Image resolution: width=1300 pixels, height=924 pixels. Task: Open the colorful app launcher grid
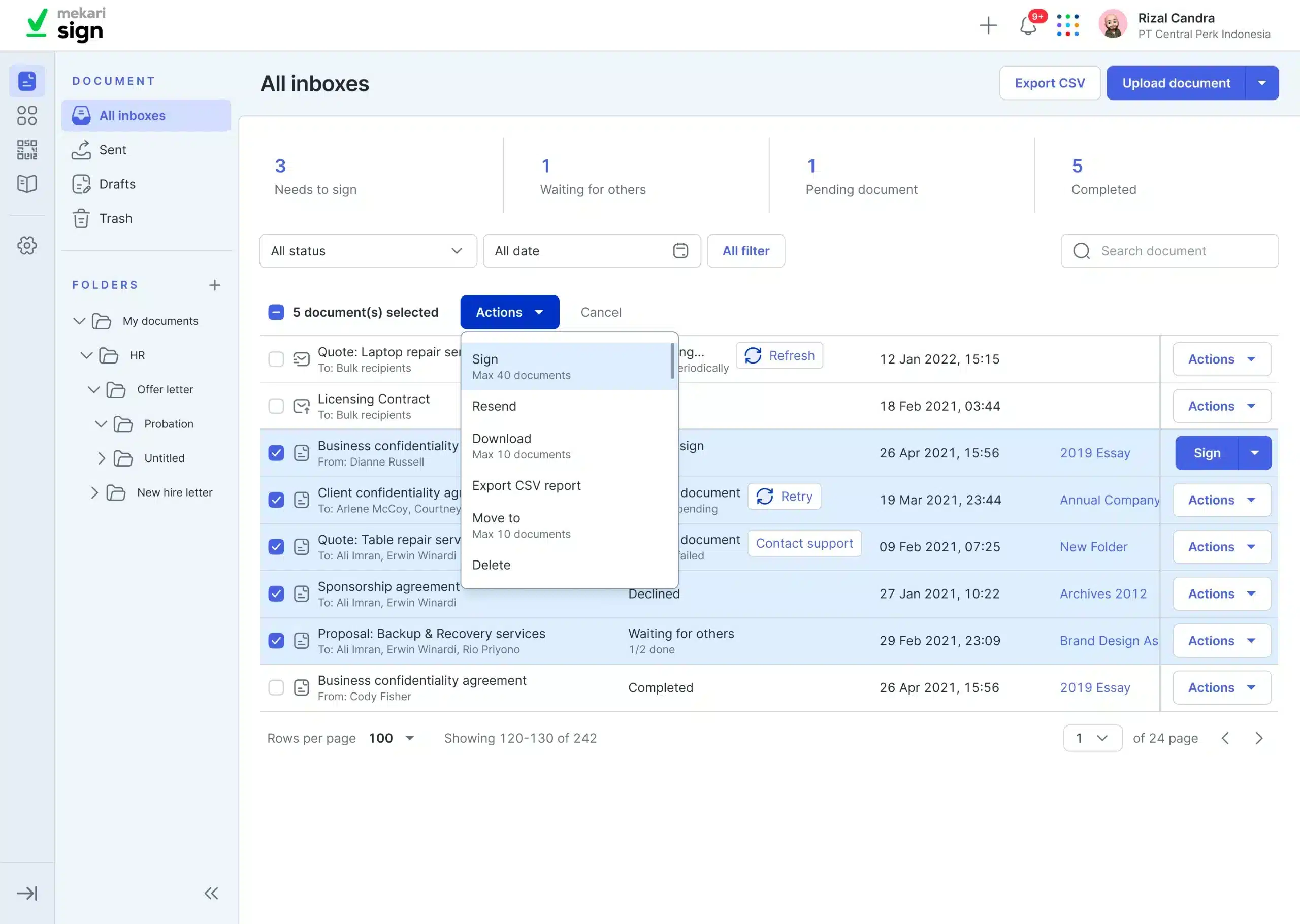click(1067, 25)
